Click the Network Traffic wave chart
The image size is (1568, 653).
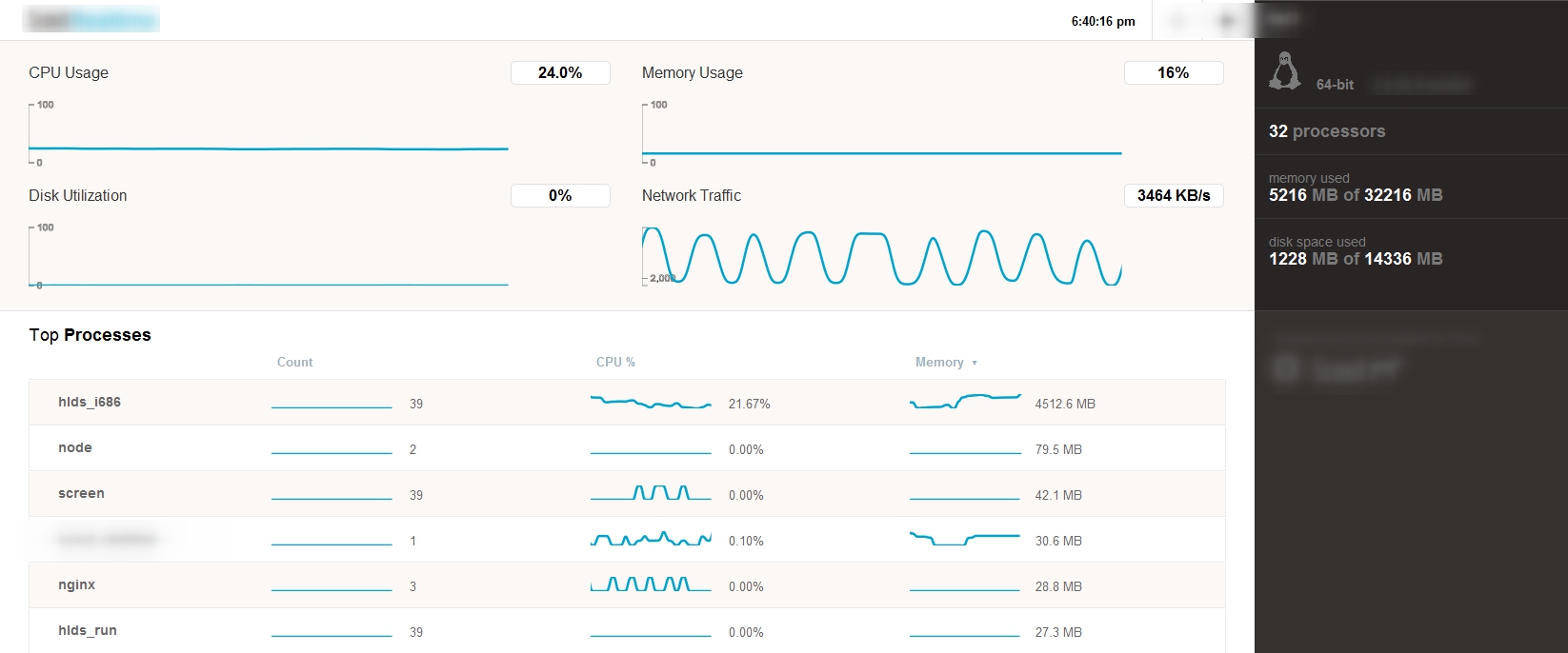click(882, 256)
